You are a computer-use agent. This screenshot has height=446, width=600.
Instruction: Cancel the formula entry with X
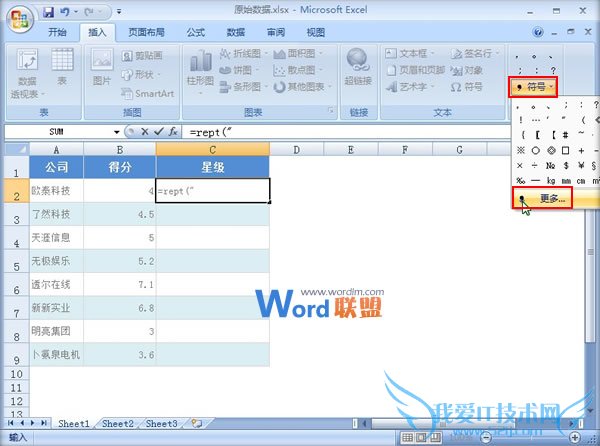145,132
